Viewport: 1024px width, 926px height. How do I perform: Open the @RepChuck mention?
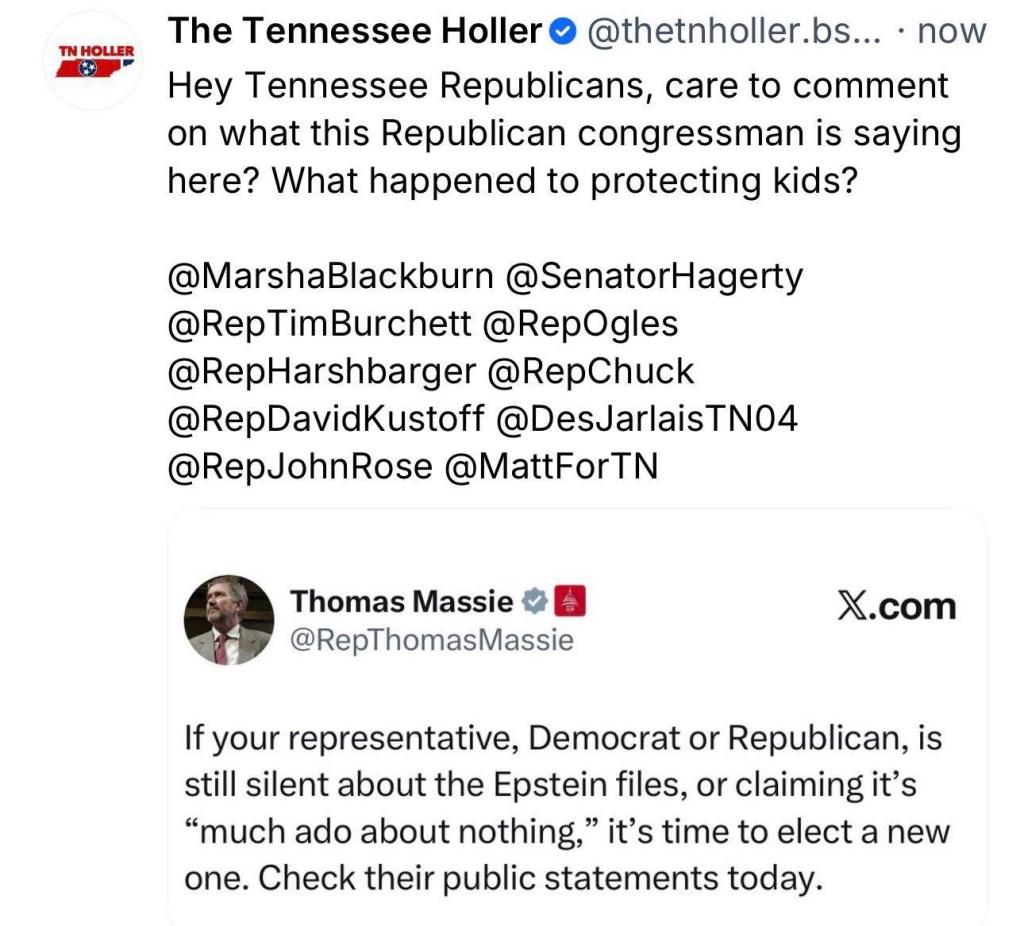click(x=591, y=371)
